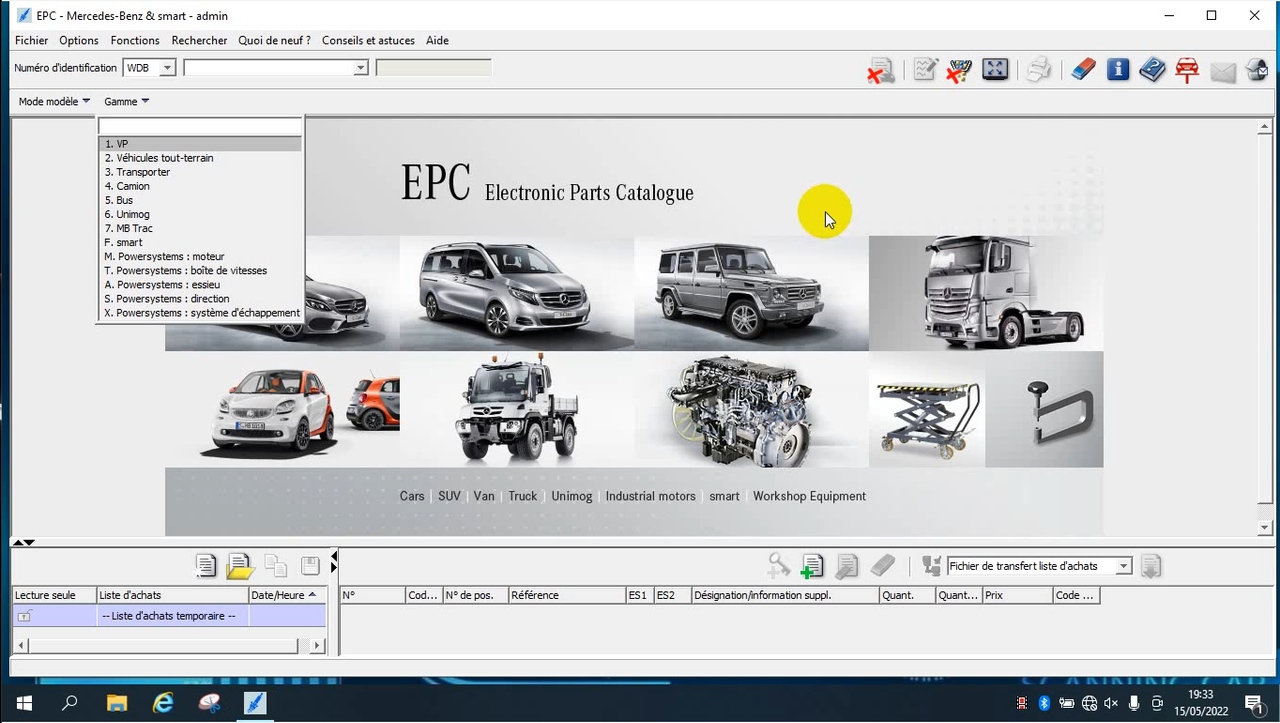Click the Prix column header

tap(1017, 595)
